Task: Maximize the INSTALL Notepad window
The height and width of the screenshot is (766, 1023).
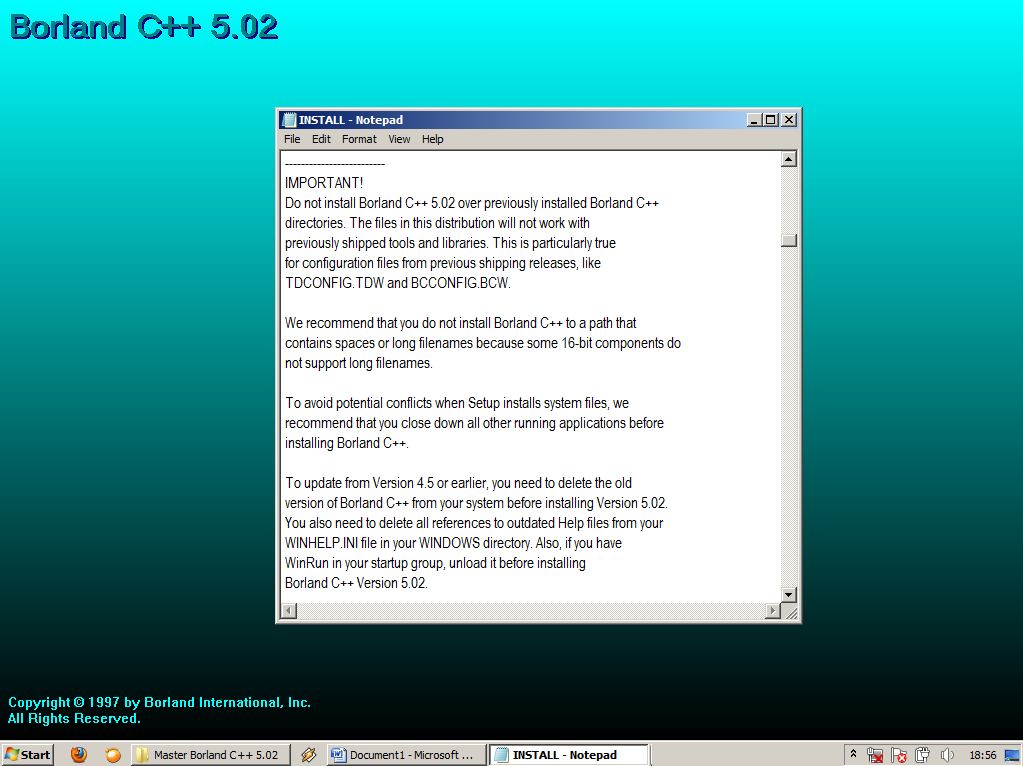Action: coord(771,120)
